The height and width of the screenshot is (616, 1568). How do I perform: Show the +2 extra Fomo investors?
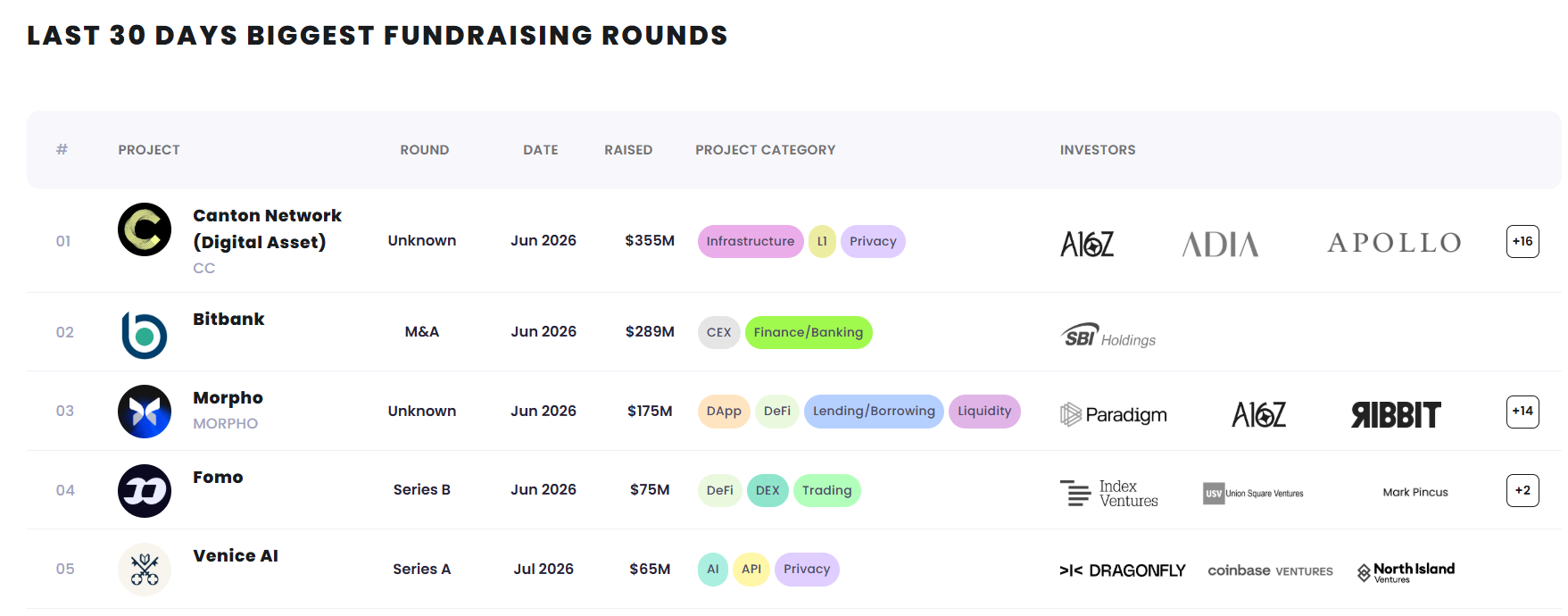[x=1522, y=490]
